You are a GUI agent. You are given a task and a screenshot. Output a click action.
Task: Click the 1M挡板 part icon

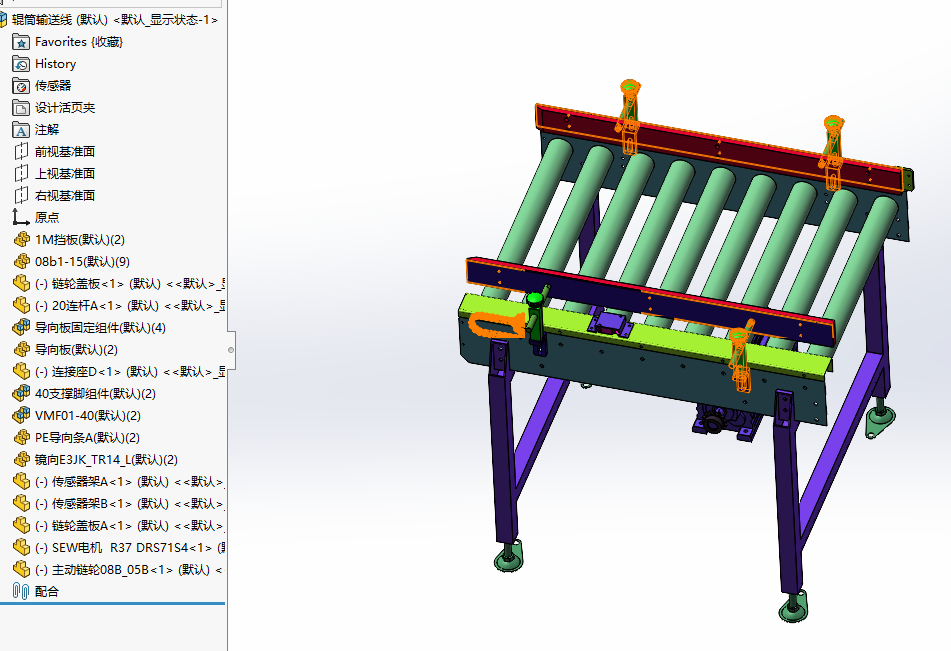pyautogui.click(x=21, y=240)
